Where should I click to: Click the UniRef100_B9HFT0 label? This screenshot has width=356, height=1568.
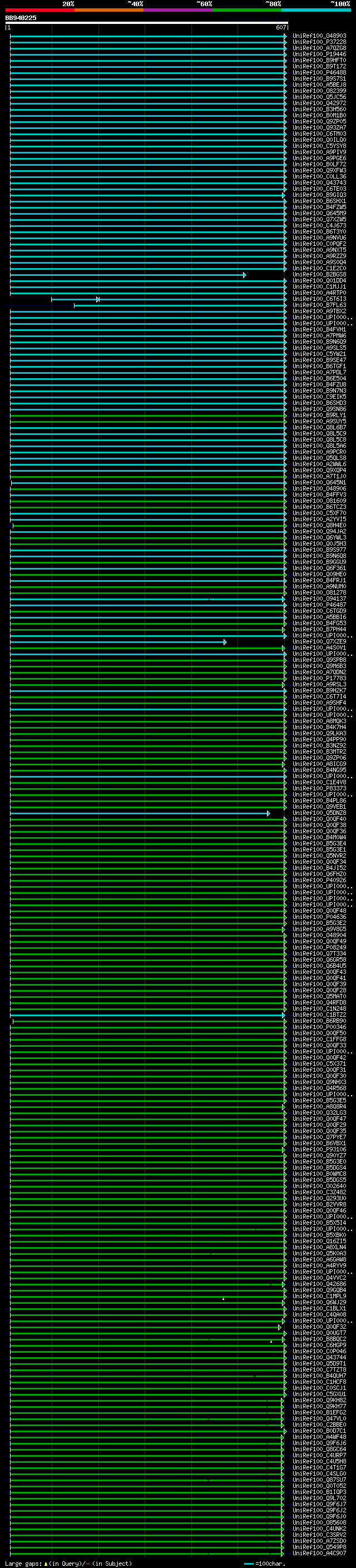[x=319, y=60]
